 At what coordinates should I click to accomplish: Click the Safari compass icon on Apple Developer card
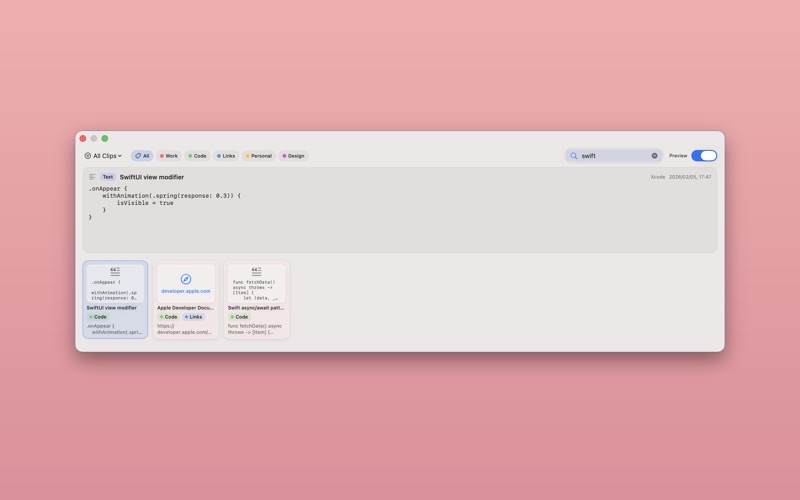[x=186, y=279]
